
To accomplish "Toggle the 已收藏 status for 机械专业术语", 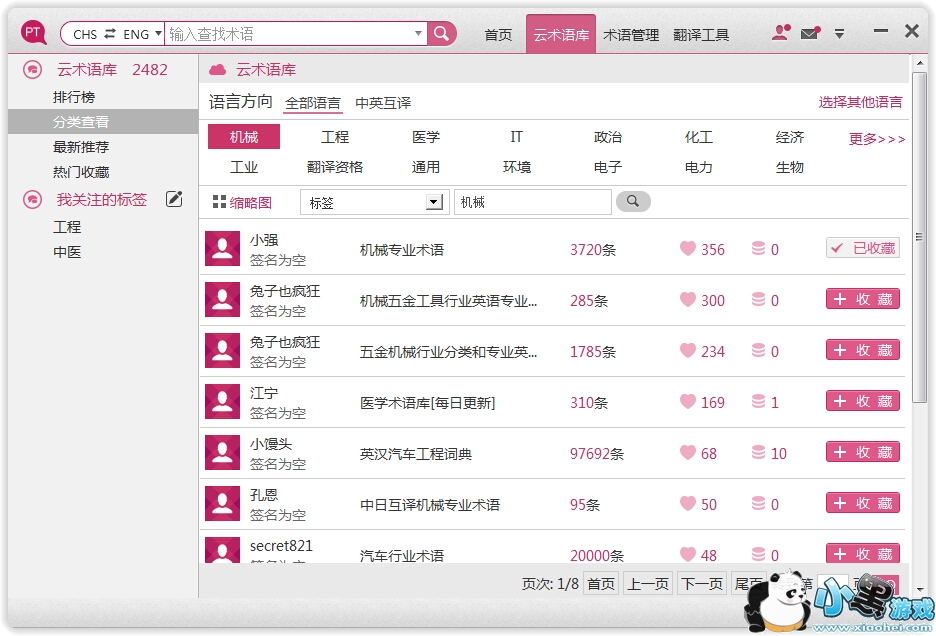I will 863,248.
